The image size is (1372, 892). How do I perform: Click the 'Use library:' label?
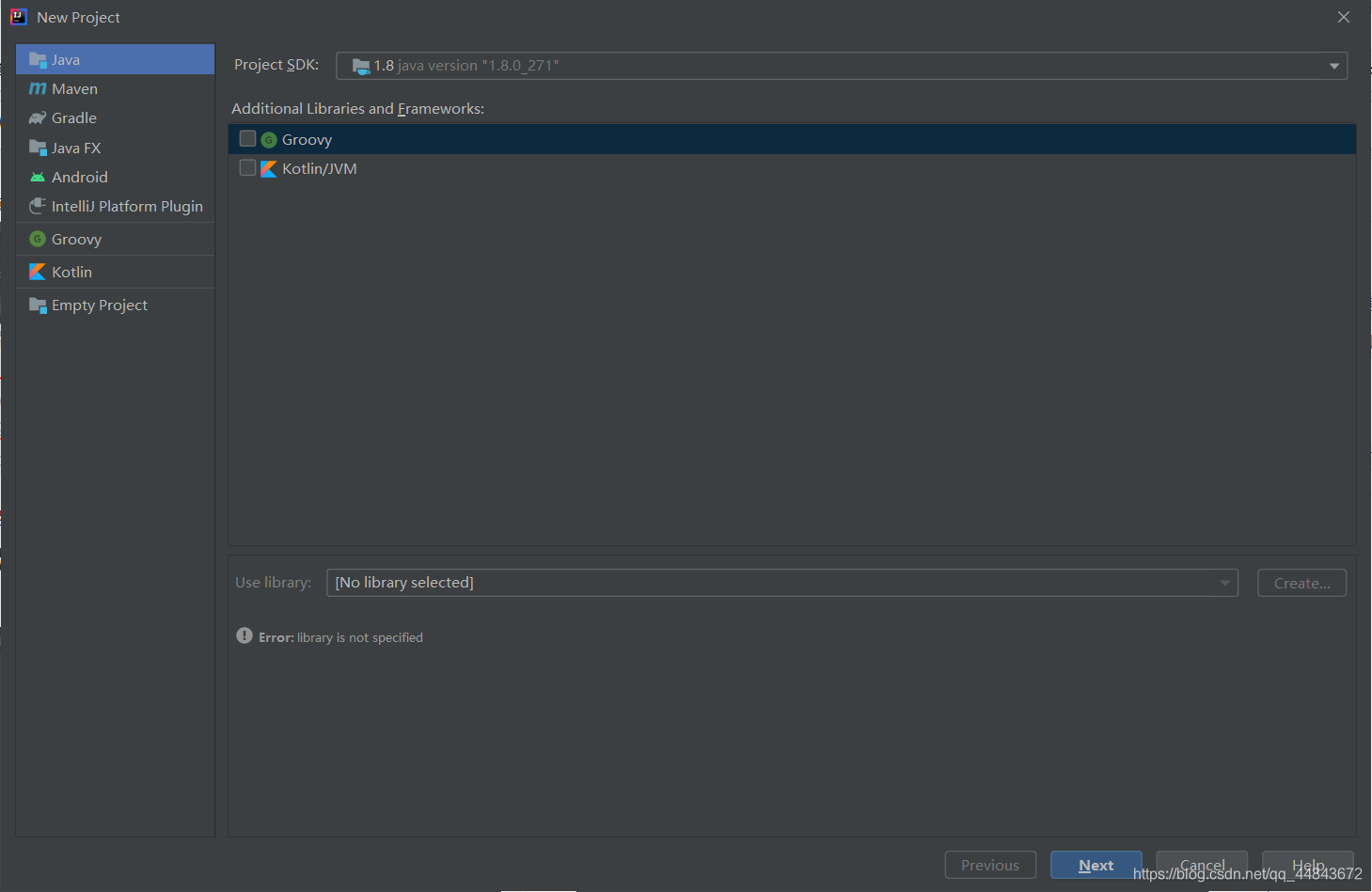point(274,583)
